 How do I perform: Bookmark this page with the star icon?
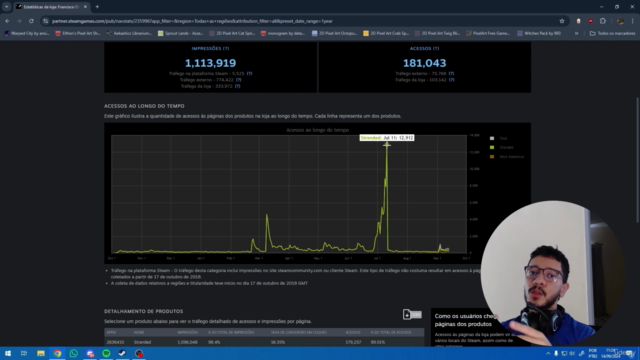tap(562, 21)
